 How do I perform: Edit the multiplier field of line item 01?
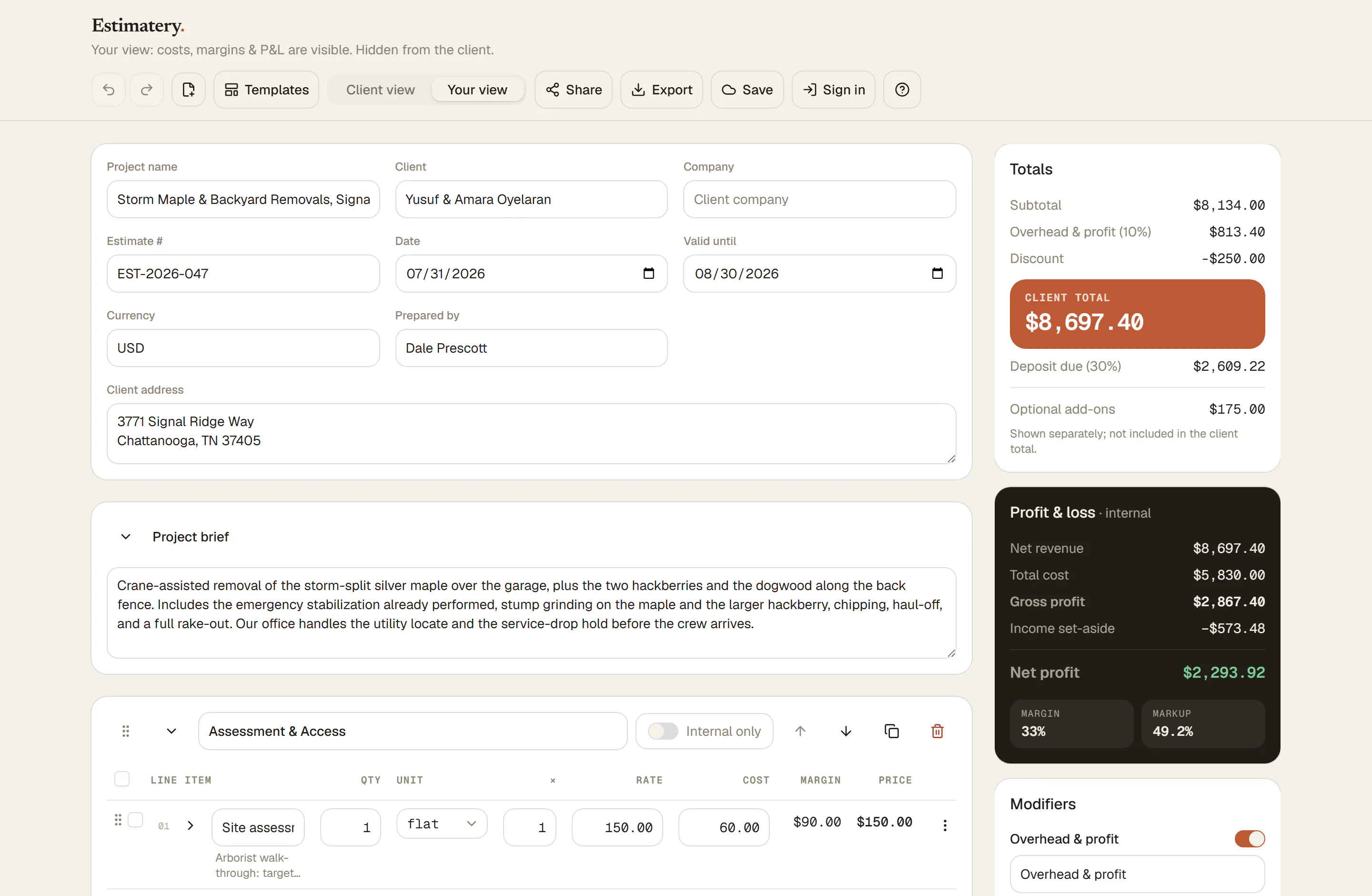(x=529, y=827)
